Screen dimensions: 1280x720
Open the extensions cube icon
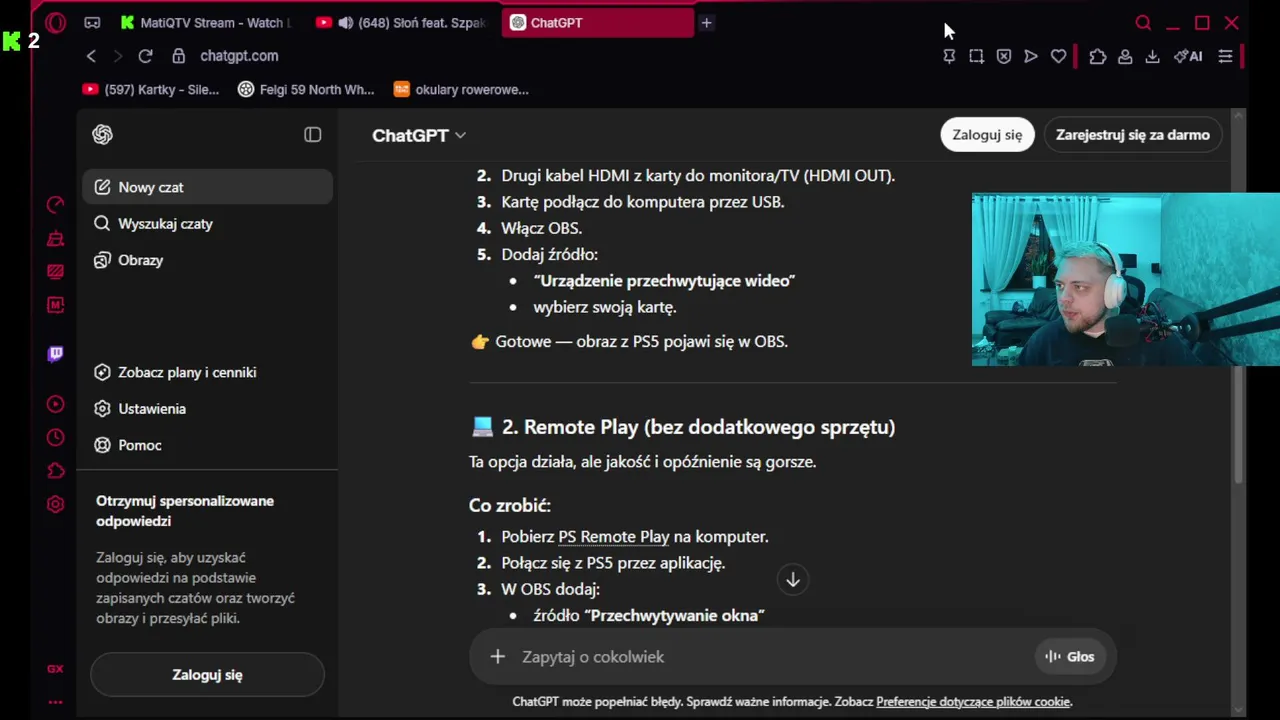[1098, 57]
